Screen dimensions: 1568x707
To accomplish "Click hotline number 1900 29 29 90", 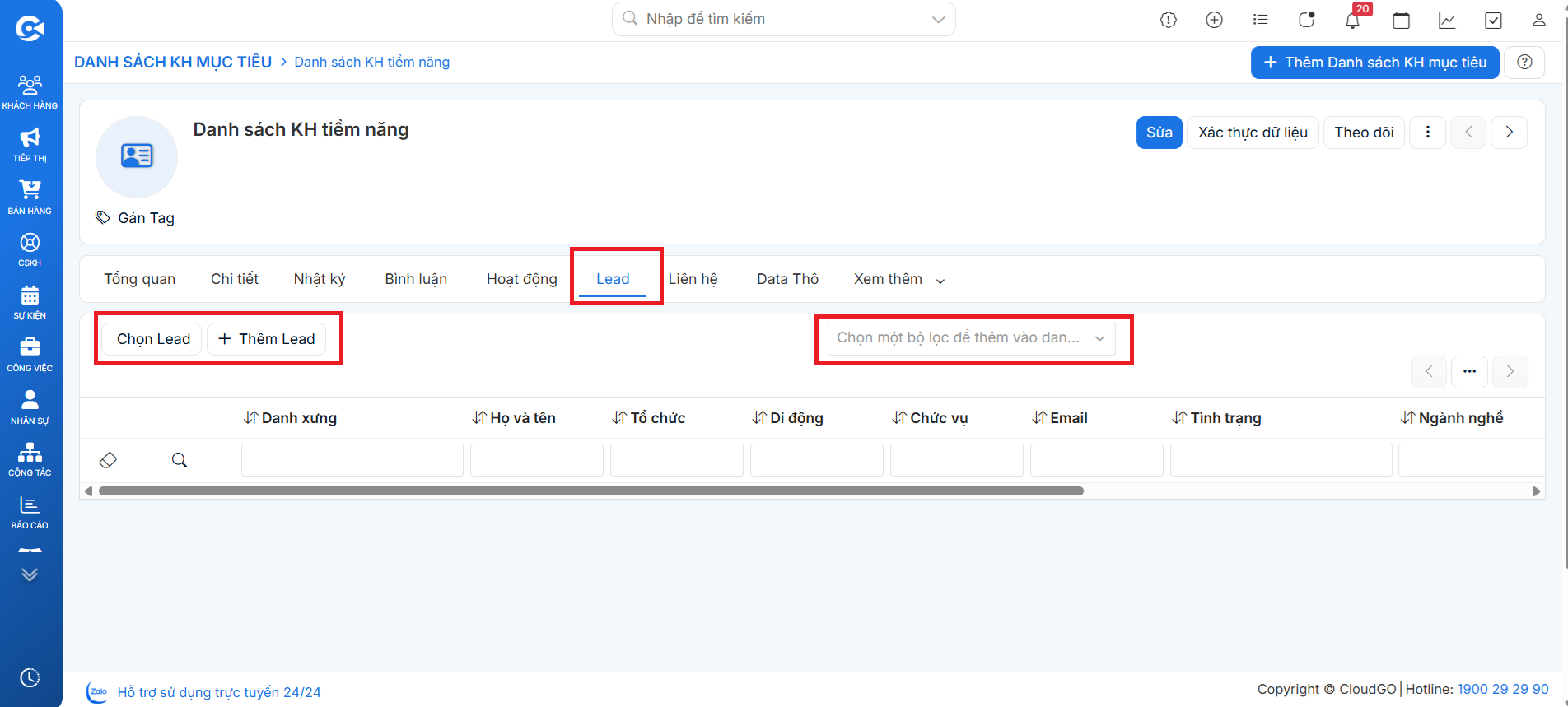I will click(1503, 689).
